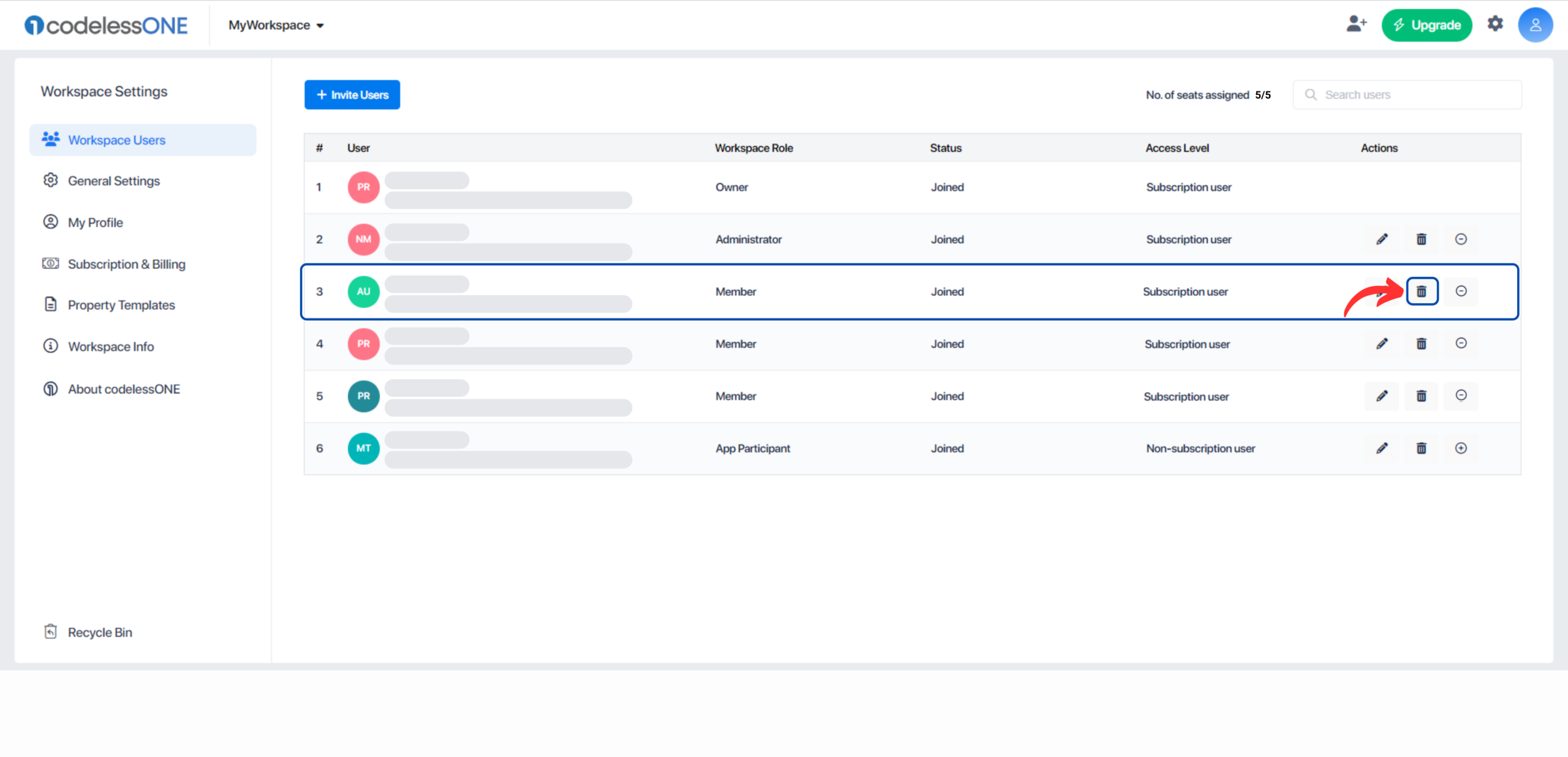Edit user in row 4
The image size is (1568, 757).
[1382, 344]
